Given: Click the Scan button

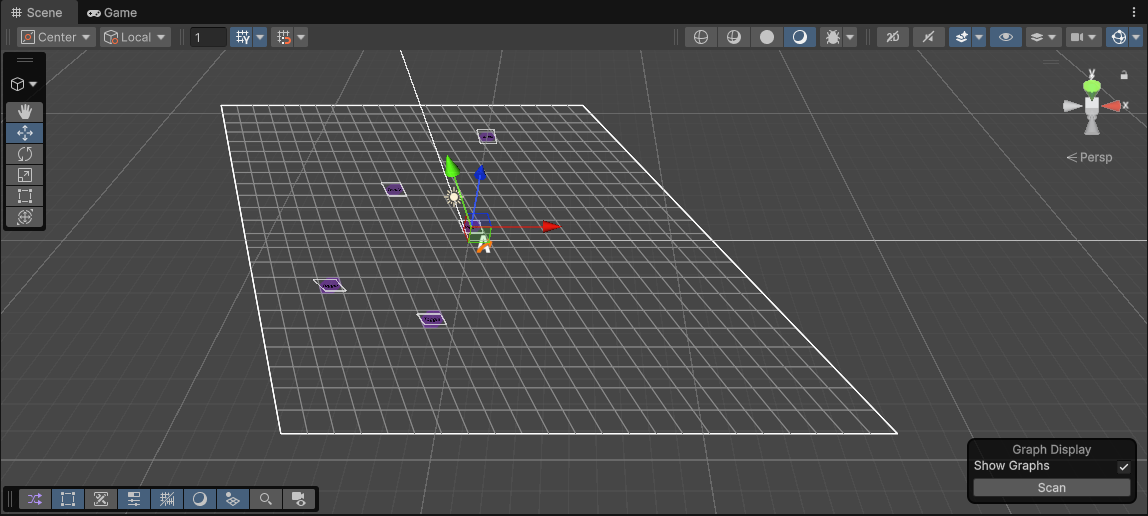Looking at the screenshot, I should 1051,488.
